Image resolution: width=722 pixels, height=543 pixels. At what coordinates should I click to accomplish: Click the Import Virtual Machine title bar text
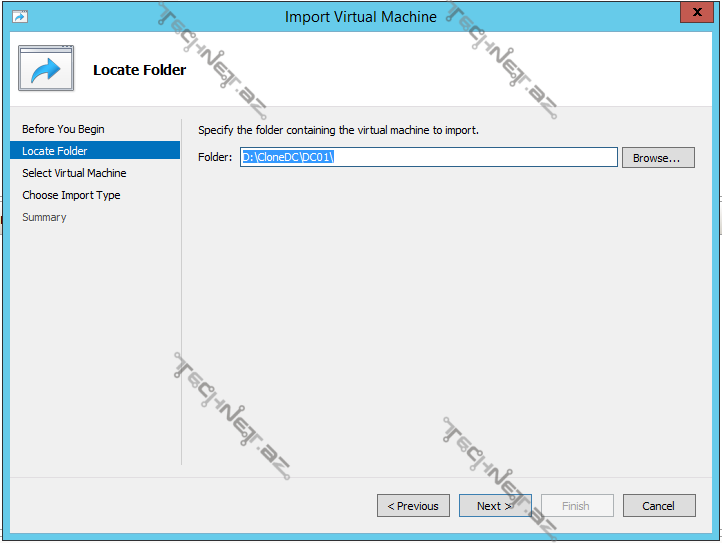[x=360, y=17]
